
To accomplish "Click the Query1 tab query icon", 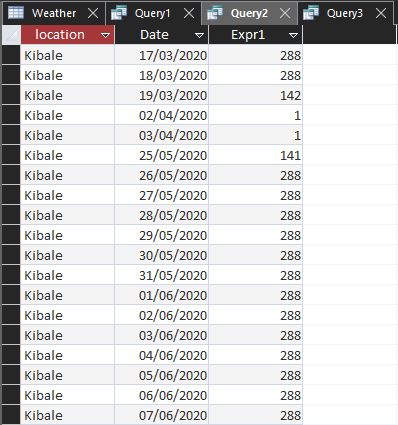I will pos(119,13).
